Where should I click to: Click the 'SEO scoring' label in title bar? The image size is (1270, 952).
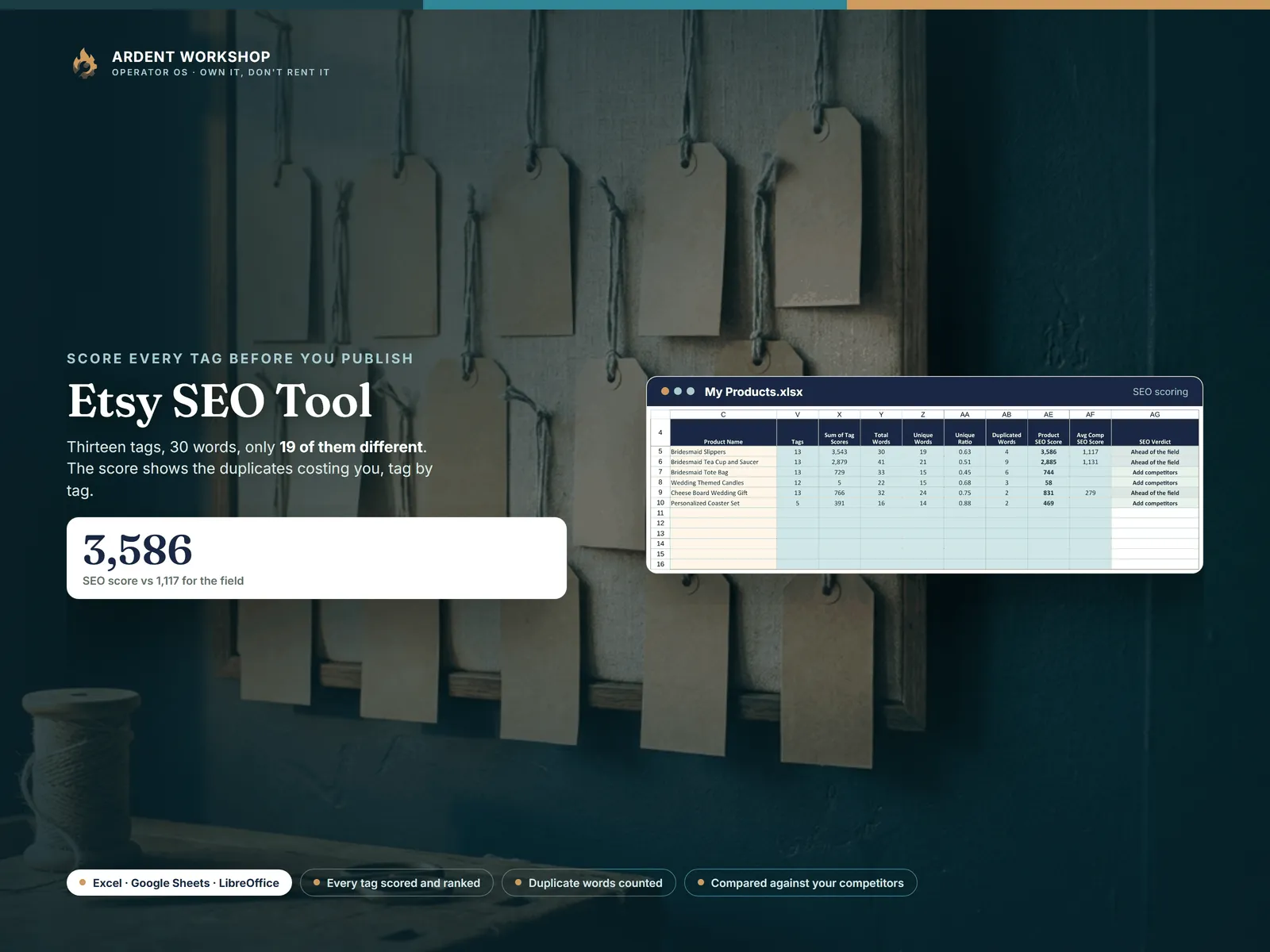1160,392
